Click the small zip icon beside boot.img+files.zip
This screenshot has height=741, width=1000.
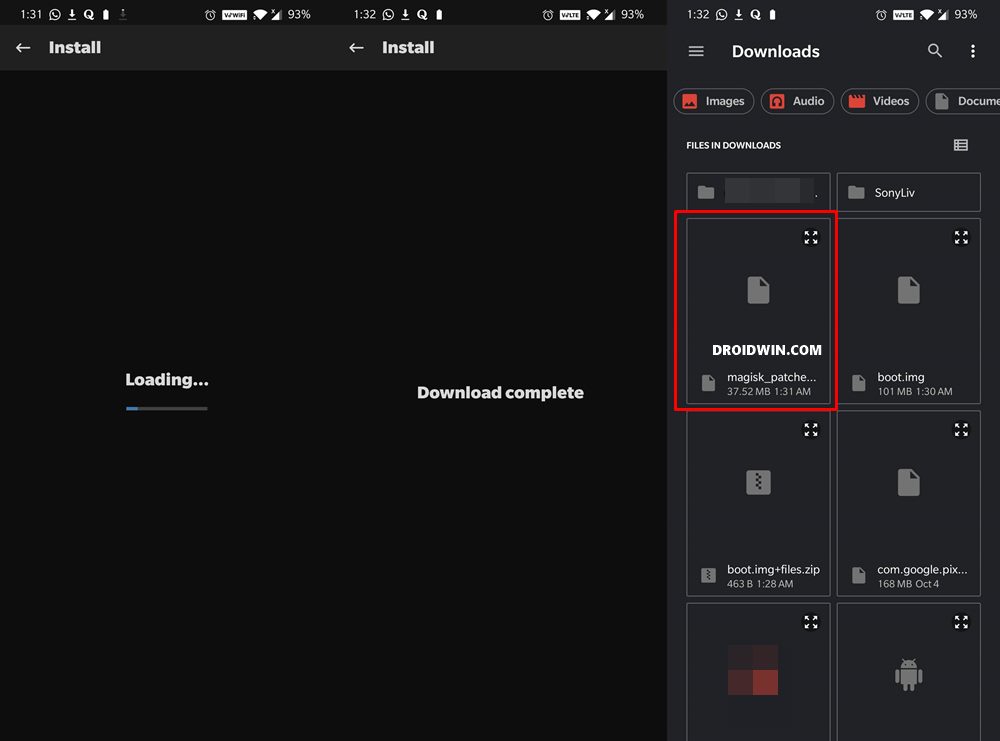(x=708, y=575)
